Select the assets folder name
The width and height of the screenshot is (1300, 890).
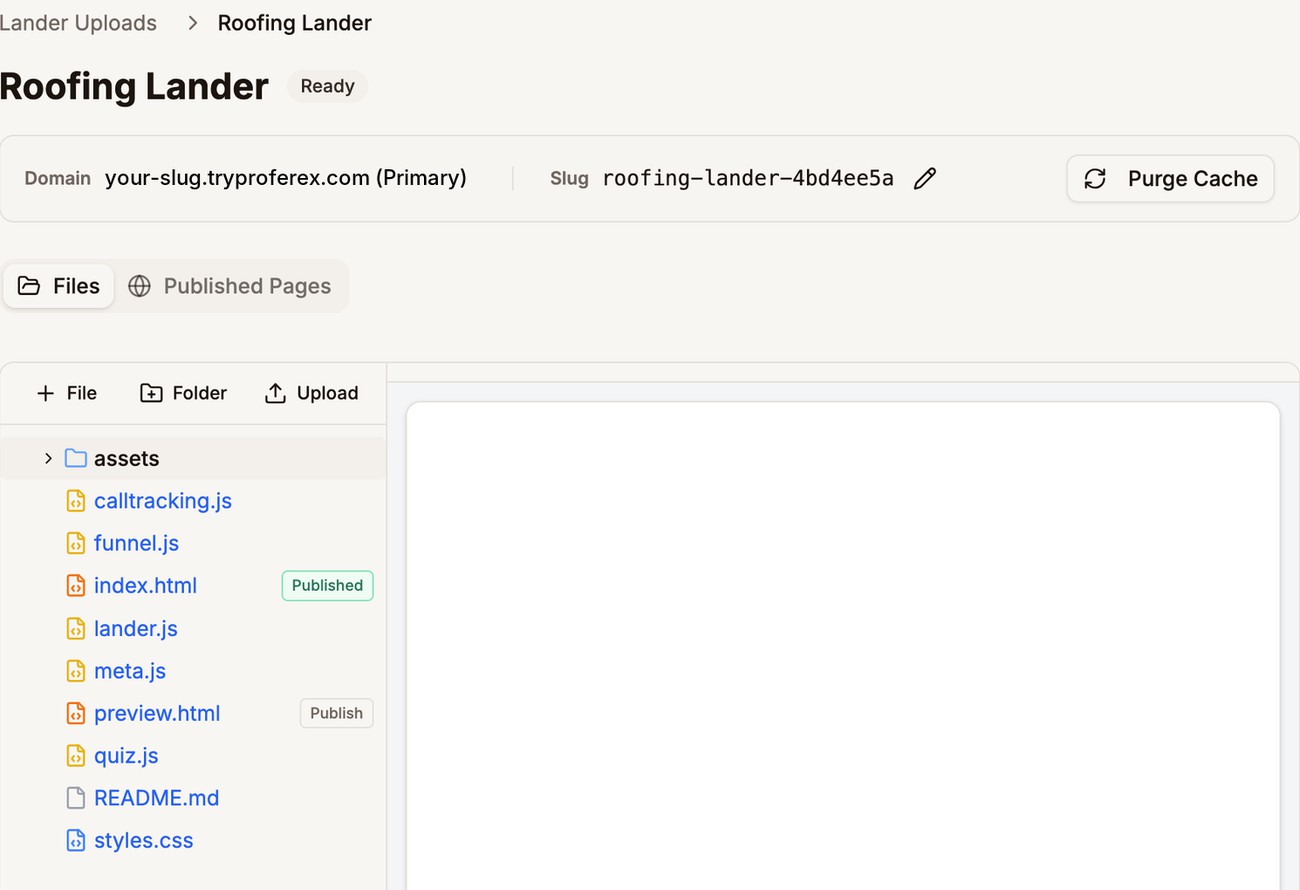[x=127, y=458]
